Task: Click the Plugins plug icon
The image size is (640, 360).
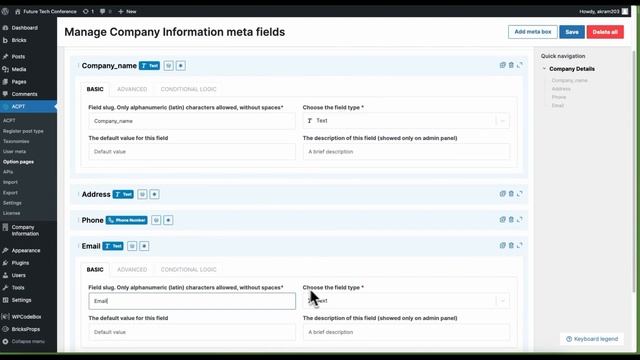Action: pyautogui.click(x=5, y=263)
